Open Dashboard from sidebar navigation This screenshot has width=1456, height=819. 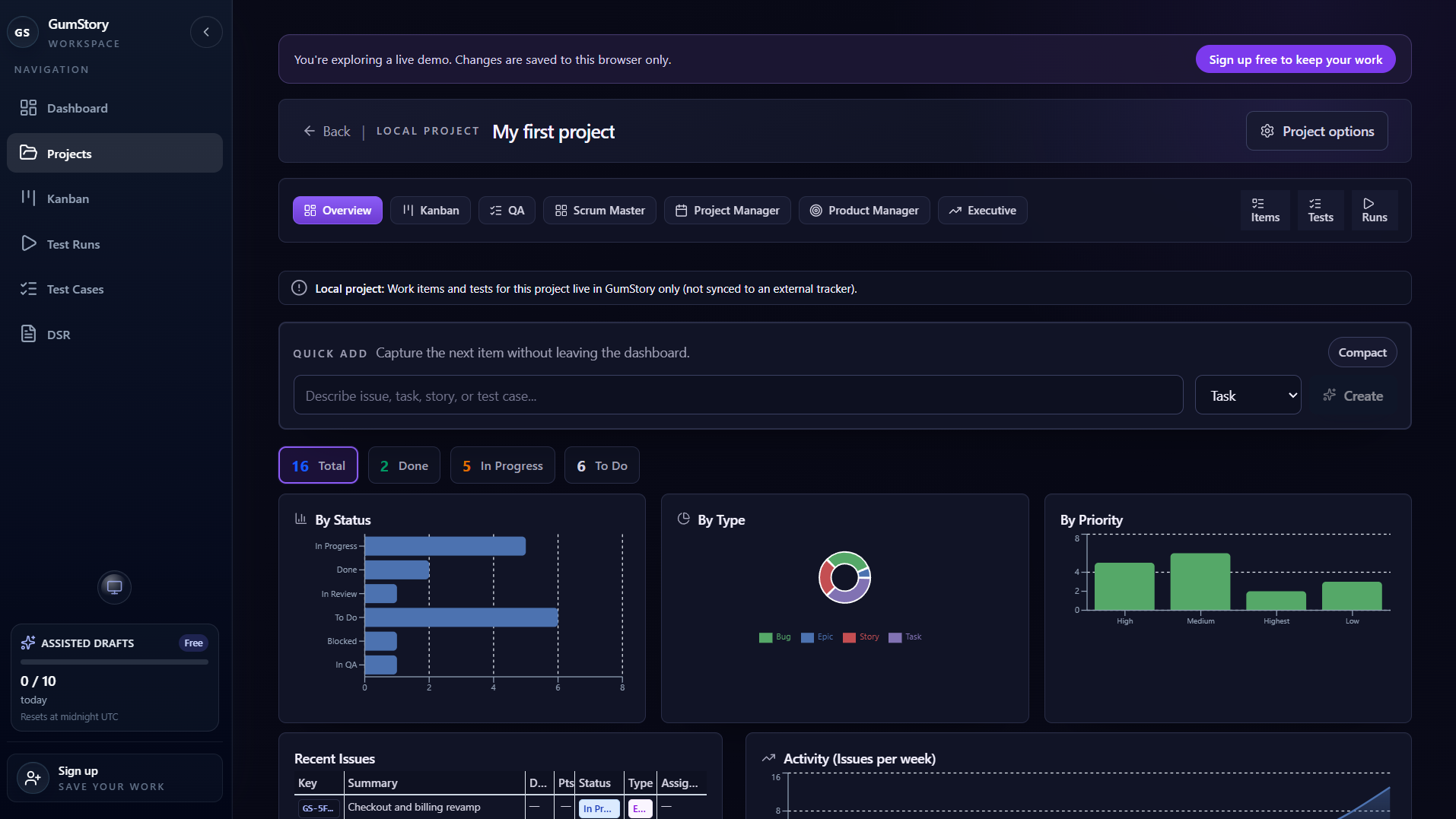tap(114, 108)
